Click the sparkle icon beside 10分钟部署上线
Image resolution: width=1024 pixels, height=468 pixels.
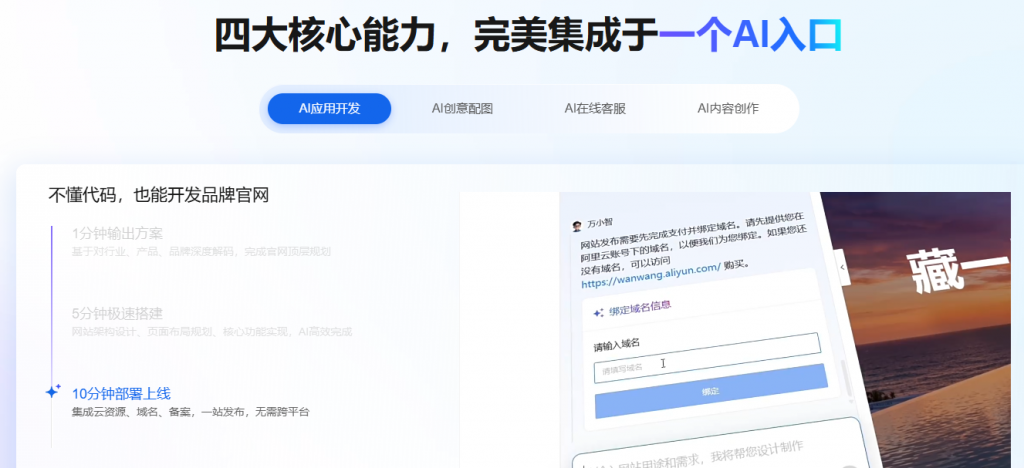[53, 392]
